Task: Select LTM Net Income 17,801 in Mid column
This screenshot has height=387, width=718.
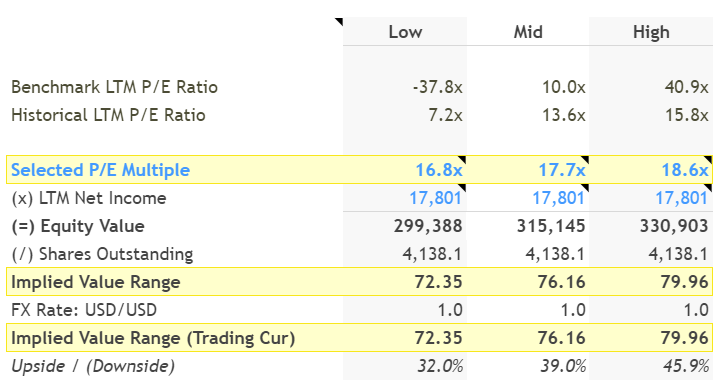Action: pyautogui.click(x=558, y=198)
